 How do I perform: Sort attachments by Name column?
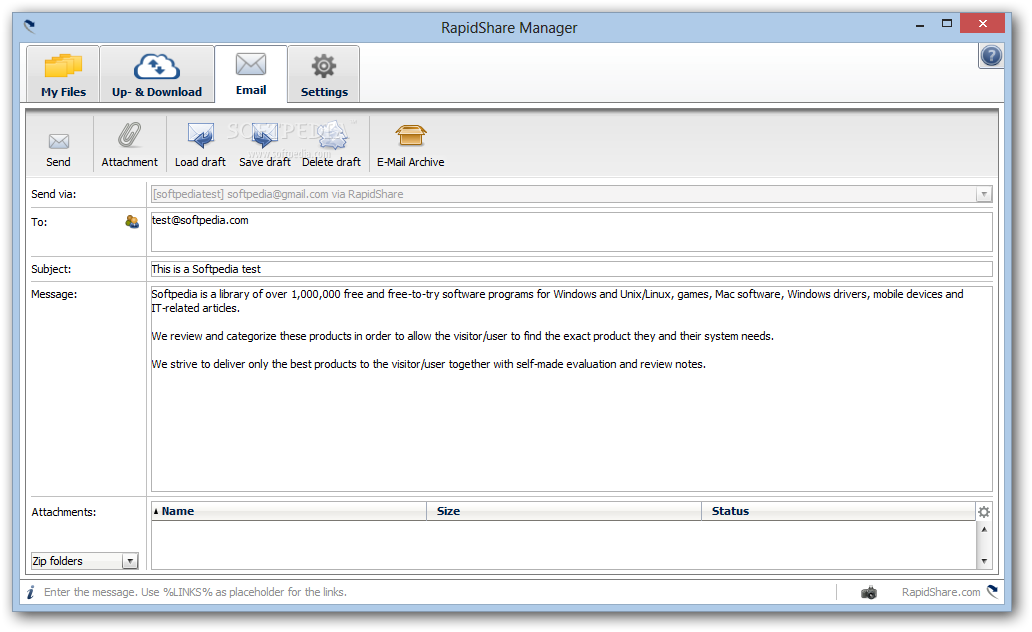click(x=289, y=511)
